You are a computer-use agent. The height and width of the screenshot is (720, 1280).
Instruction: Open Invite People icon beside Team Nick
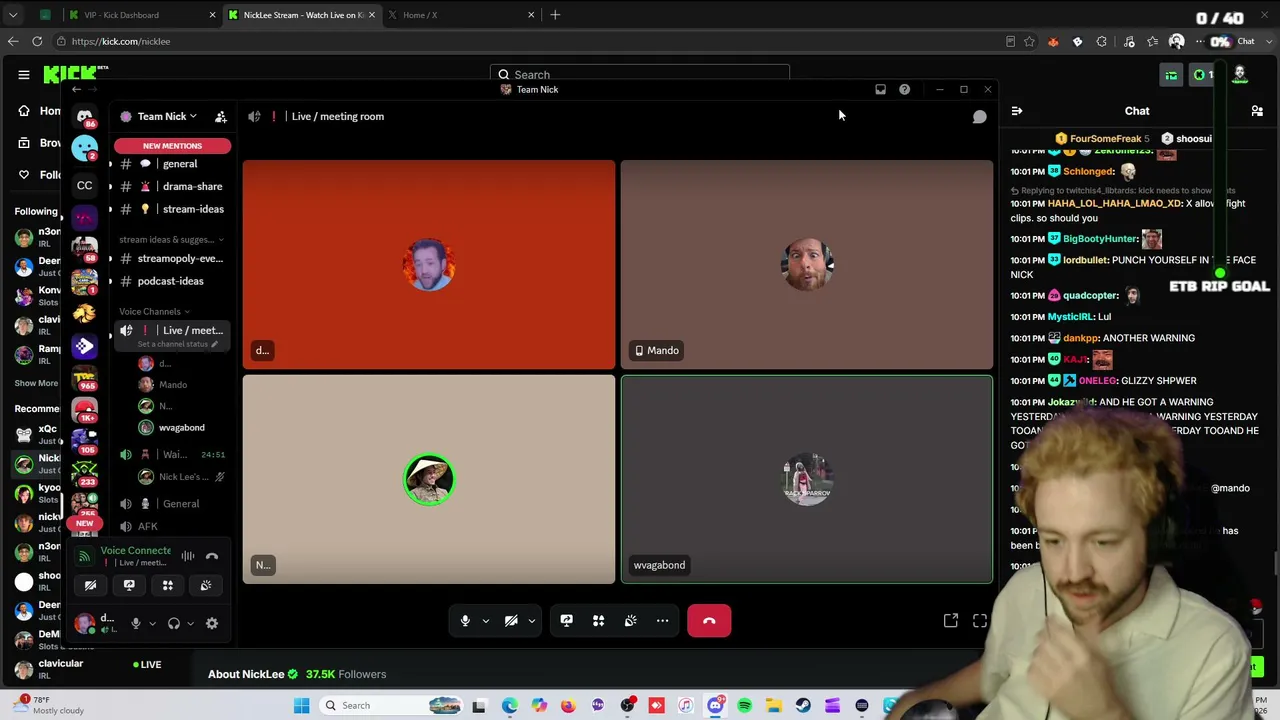click(220, 117)
